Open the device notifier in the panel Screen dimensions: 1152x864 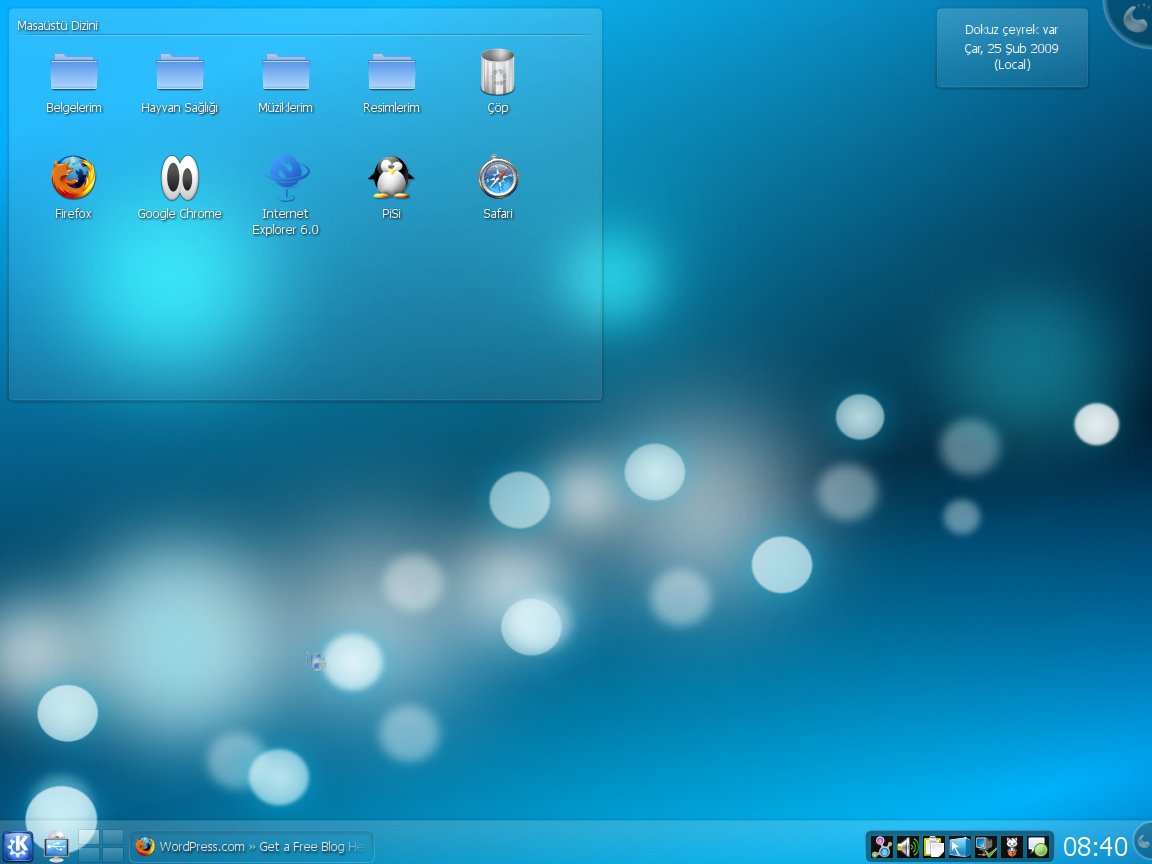(x=57, y=846)
